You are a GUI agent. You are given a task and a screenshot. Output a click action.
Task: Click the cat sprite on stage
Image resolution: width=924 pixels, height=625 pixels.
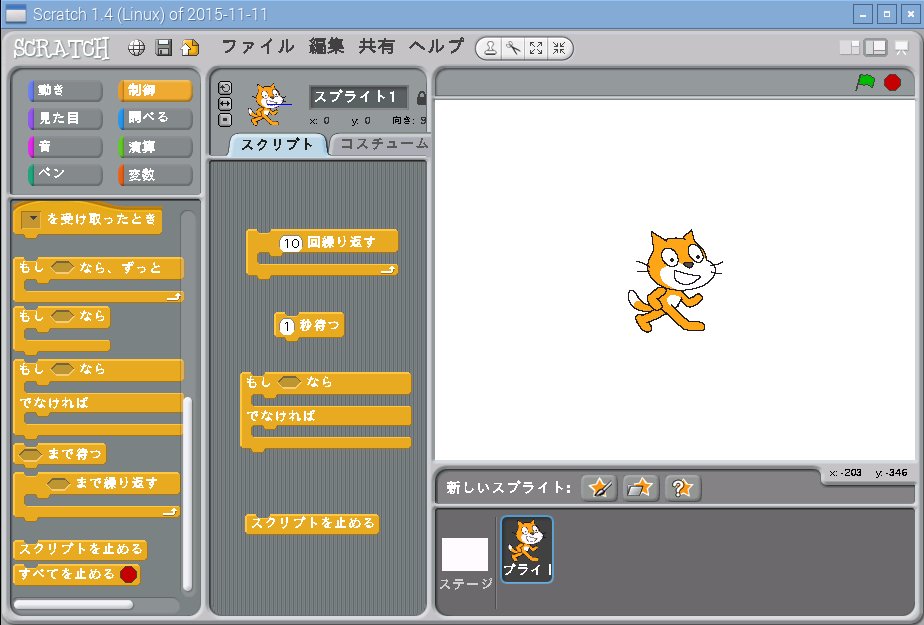(674, 281)
